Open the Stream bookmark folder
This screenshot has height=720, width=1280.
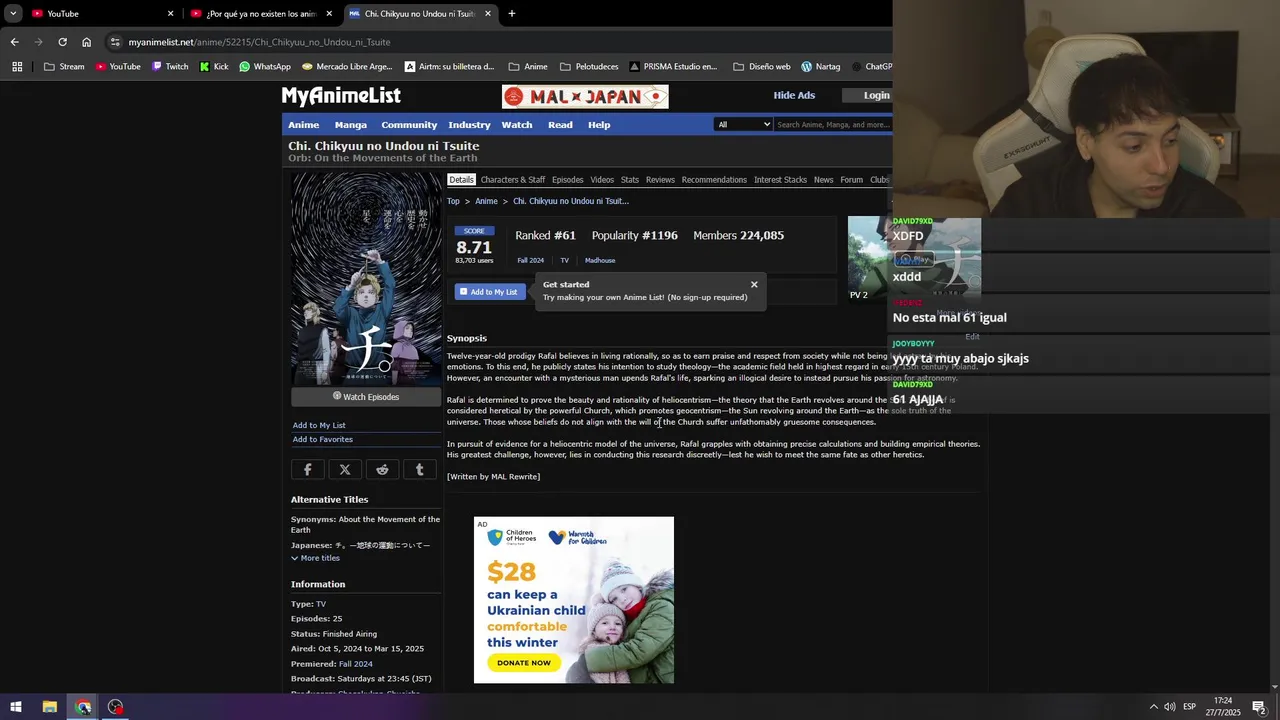pyautogui.click(x=64, y=67)
